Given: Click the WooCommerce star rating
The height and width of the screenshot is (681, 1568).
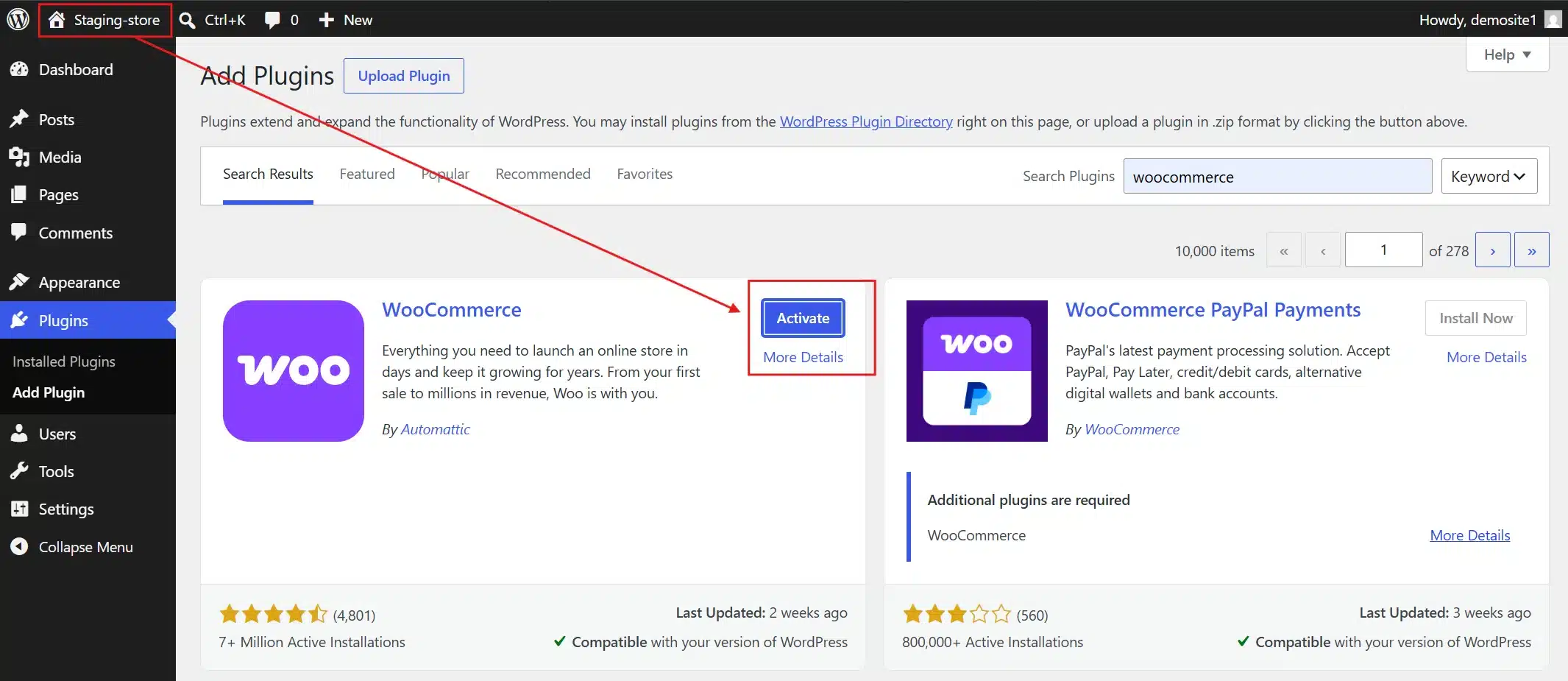Looking at the screenshot, I should [273, 613].
